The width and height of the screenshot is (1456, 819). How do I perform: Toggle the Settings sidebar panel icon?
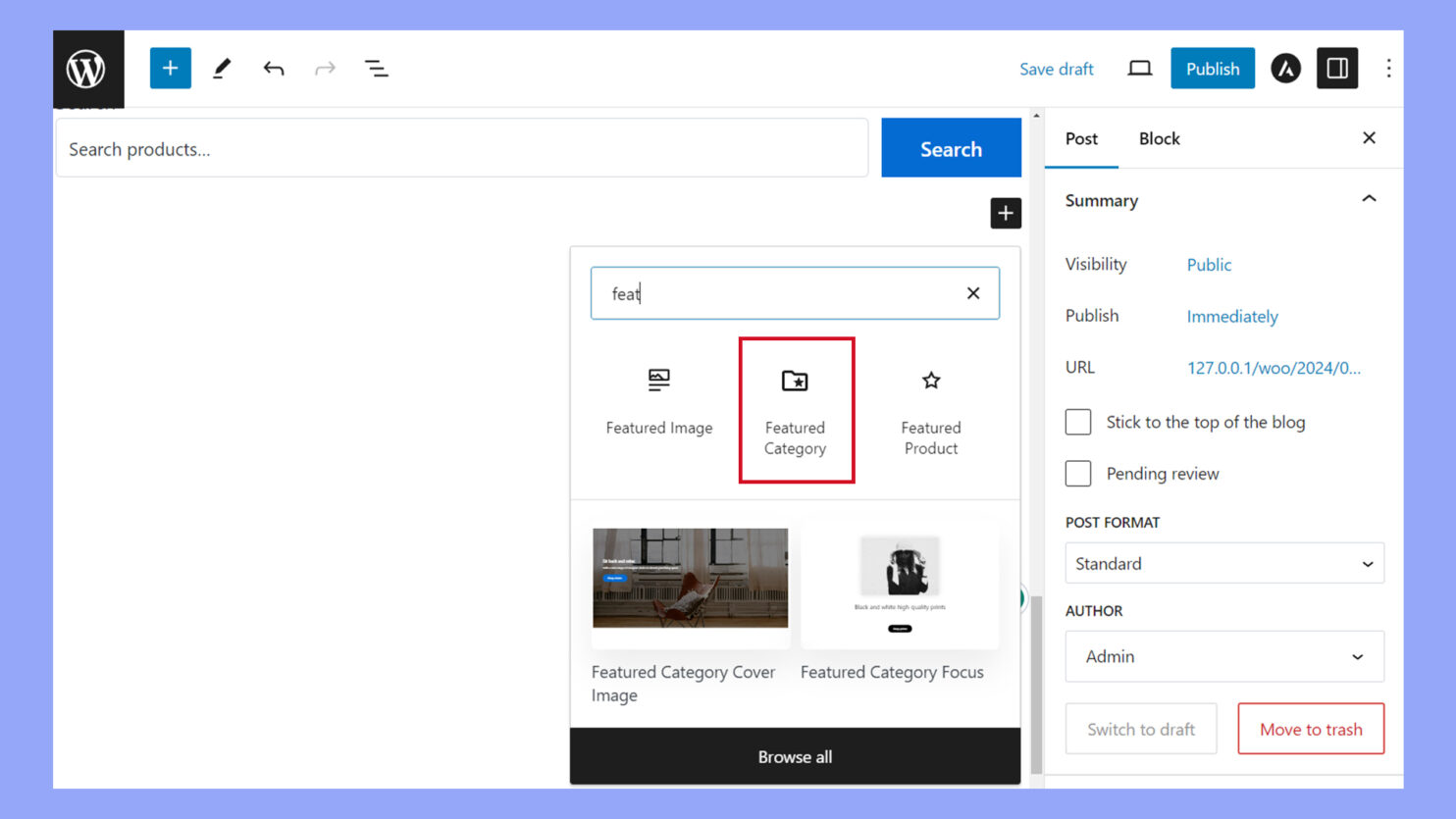click(1336, 69)
